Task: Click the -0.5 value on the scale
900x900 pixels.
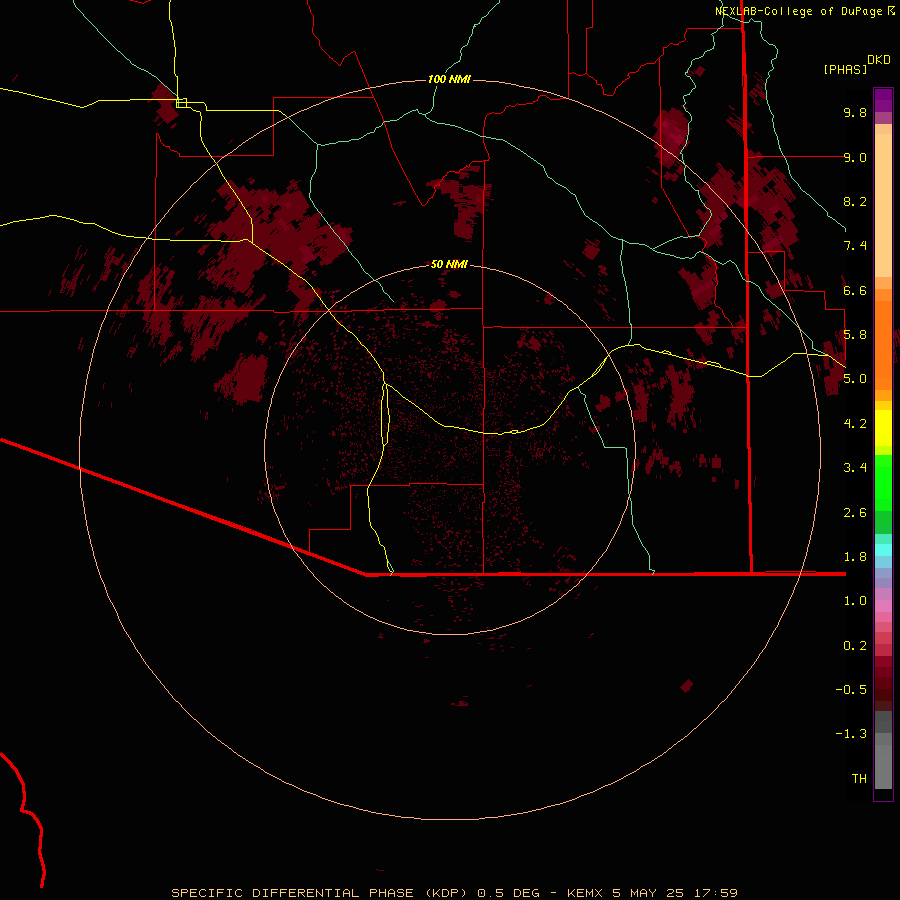Action: [x=851, y=690]
